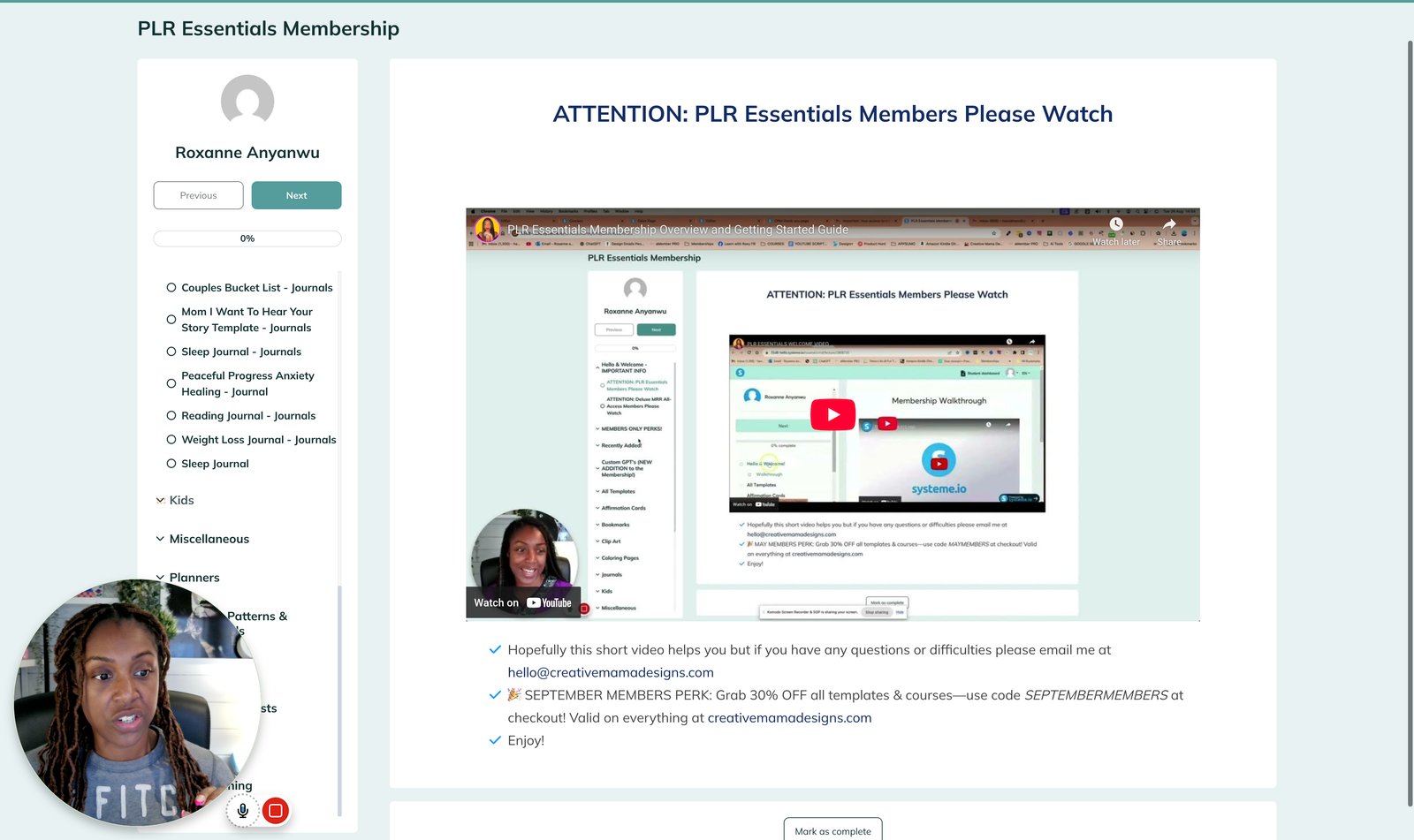This screenshot has width=1414, height=840.
Task: Click Share arrow icon on video
Action: pyautogui.click(x=1169, y=224)
